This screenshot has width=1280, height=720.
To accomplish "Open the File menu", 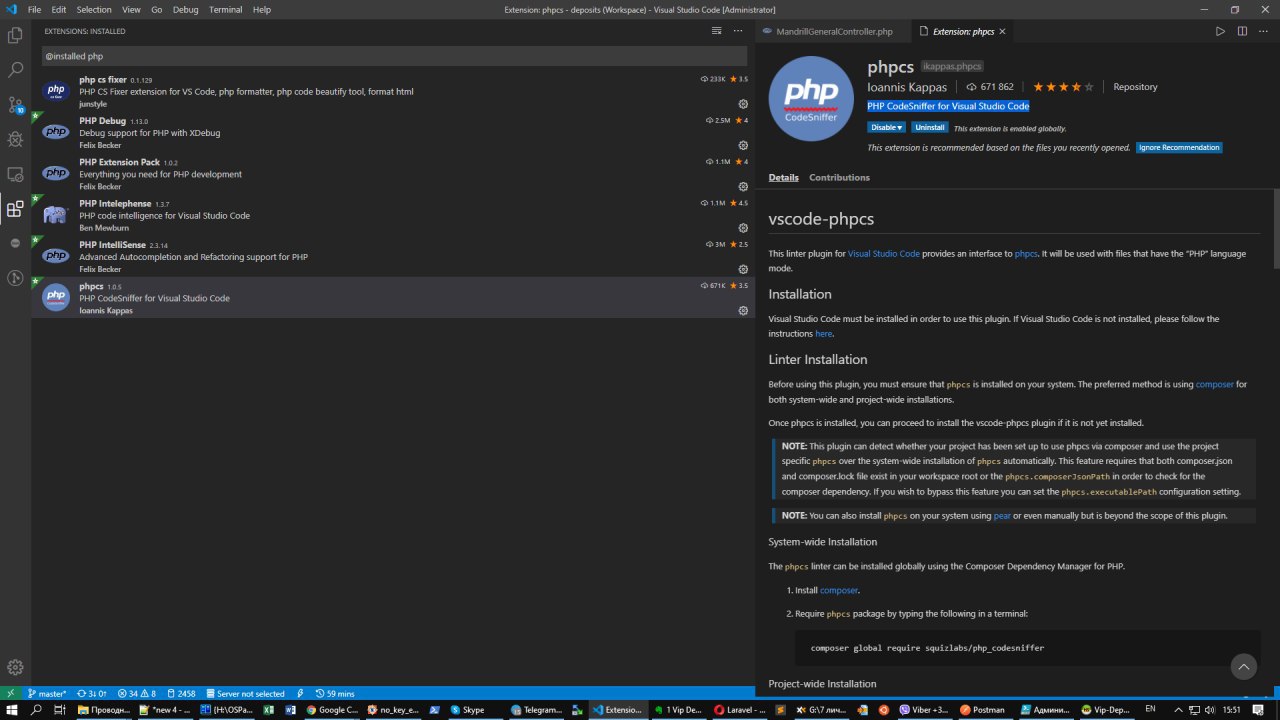I will click(35, 9).
